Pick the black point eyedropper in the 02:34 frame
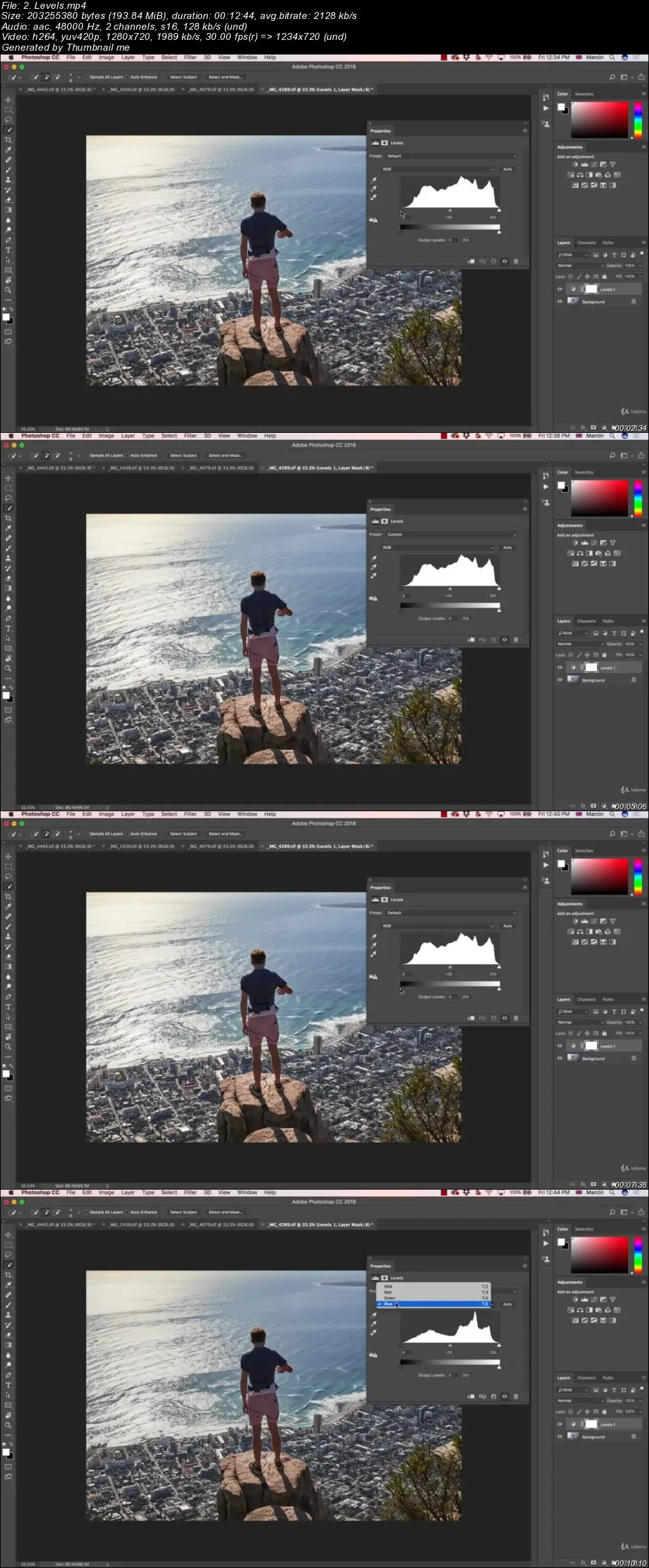649x1568 pixels. tap(373, 180)
